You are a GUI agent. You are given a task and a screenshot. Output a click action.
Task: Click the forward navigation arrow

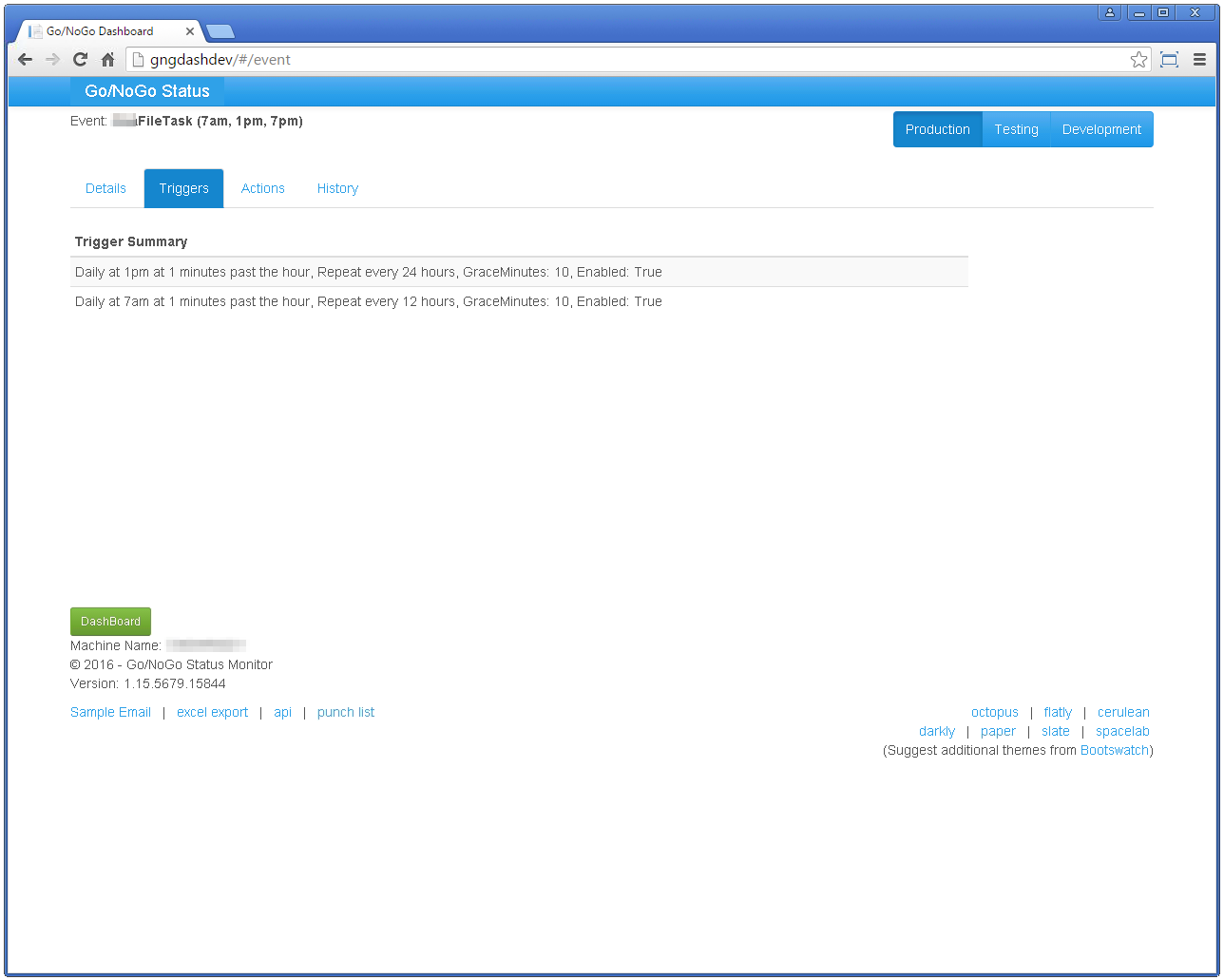tap(53, 60)
